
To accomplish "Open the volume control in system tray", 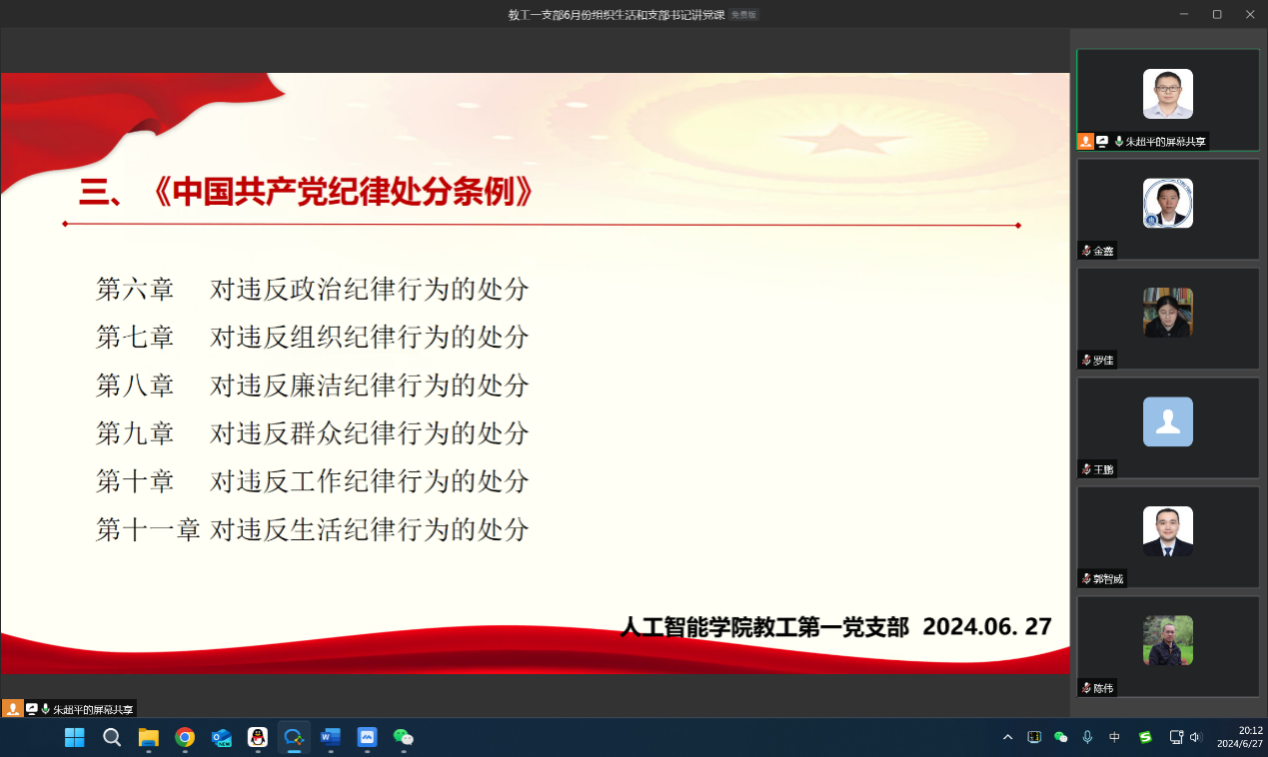I will 1196,737.
